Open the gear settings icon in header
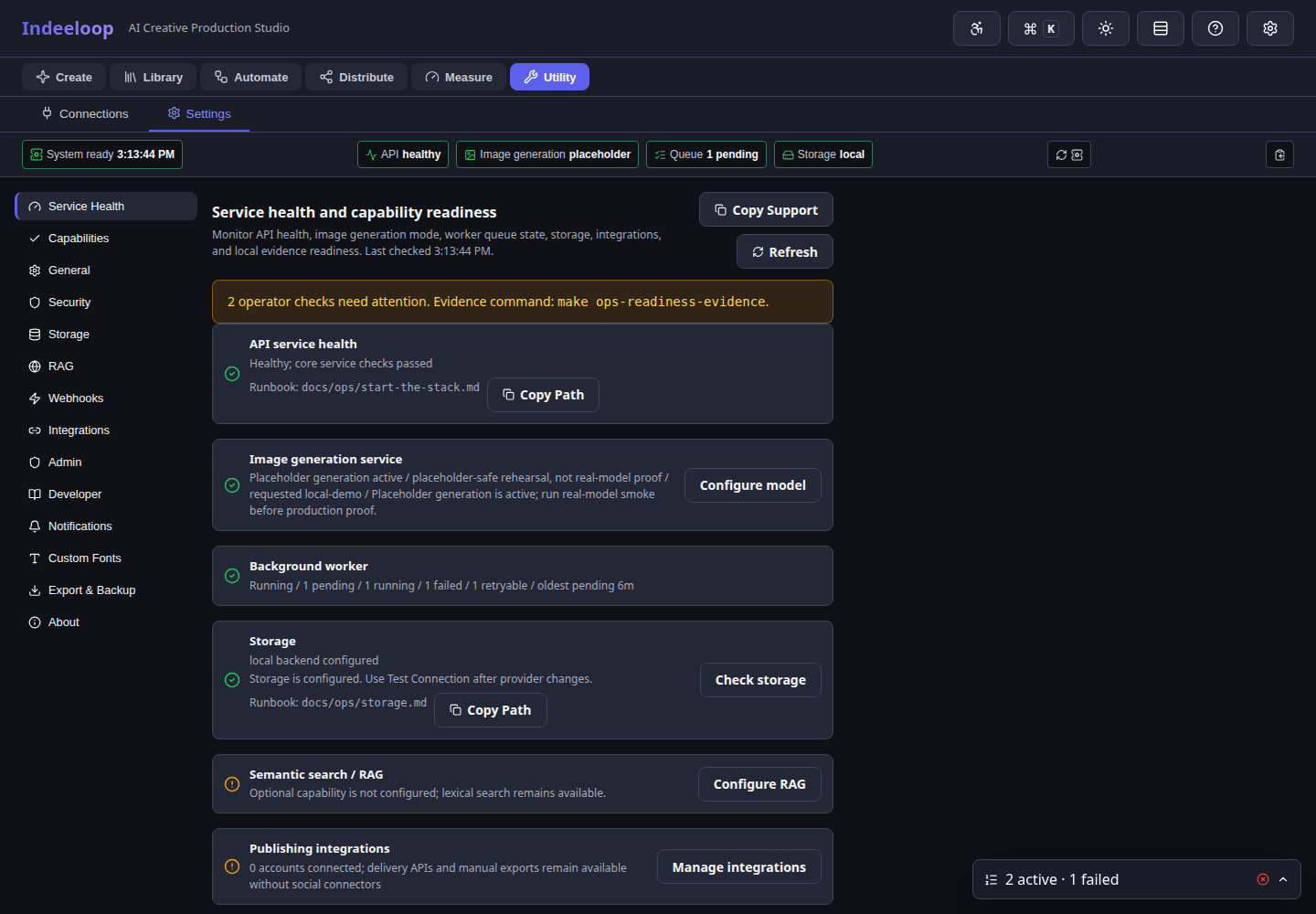Image resolution: width=1316 pixels, height=914 pixels. click(1270, 28)
